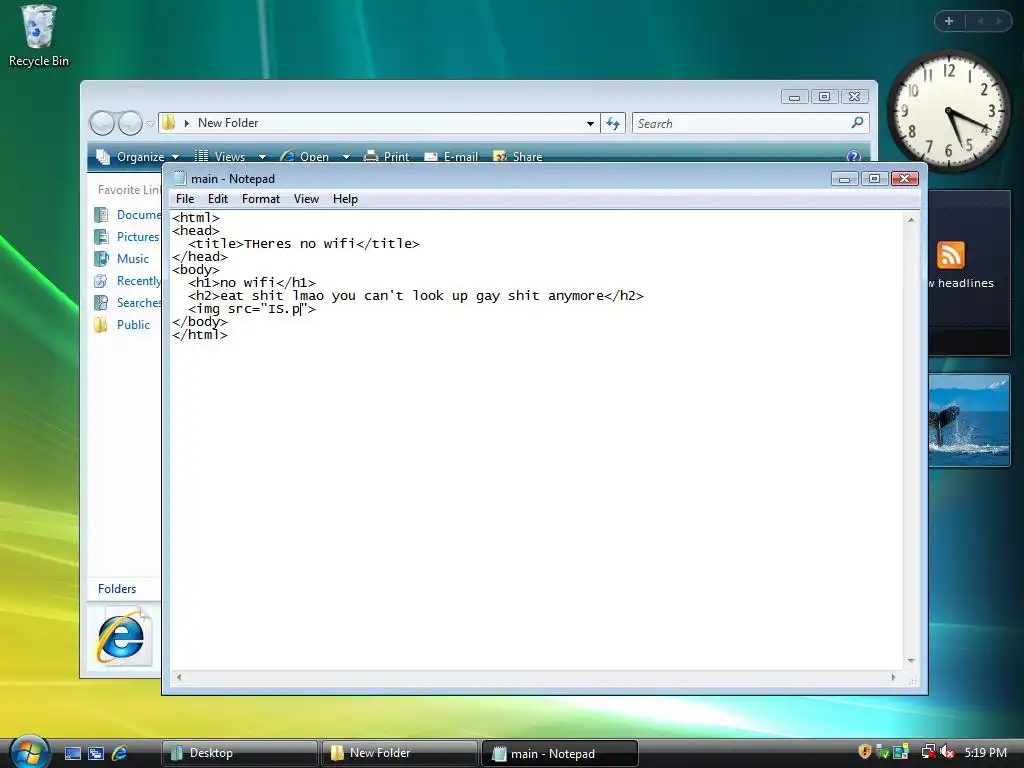Open the Notepad Format menu

(261, 199)
